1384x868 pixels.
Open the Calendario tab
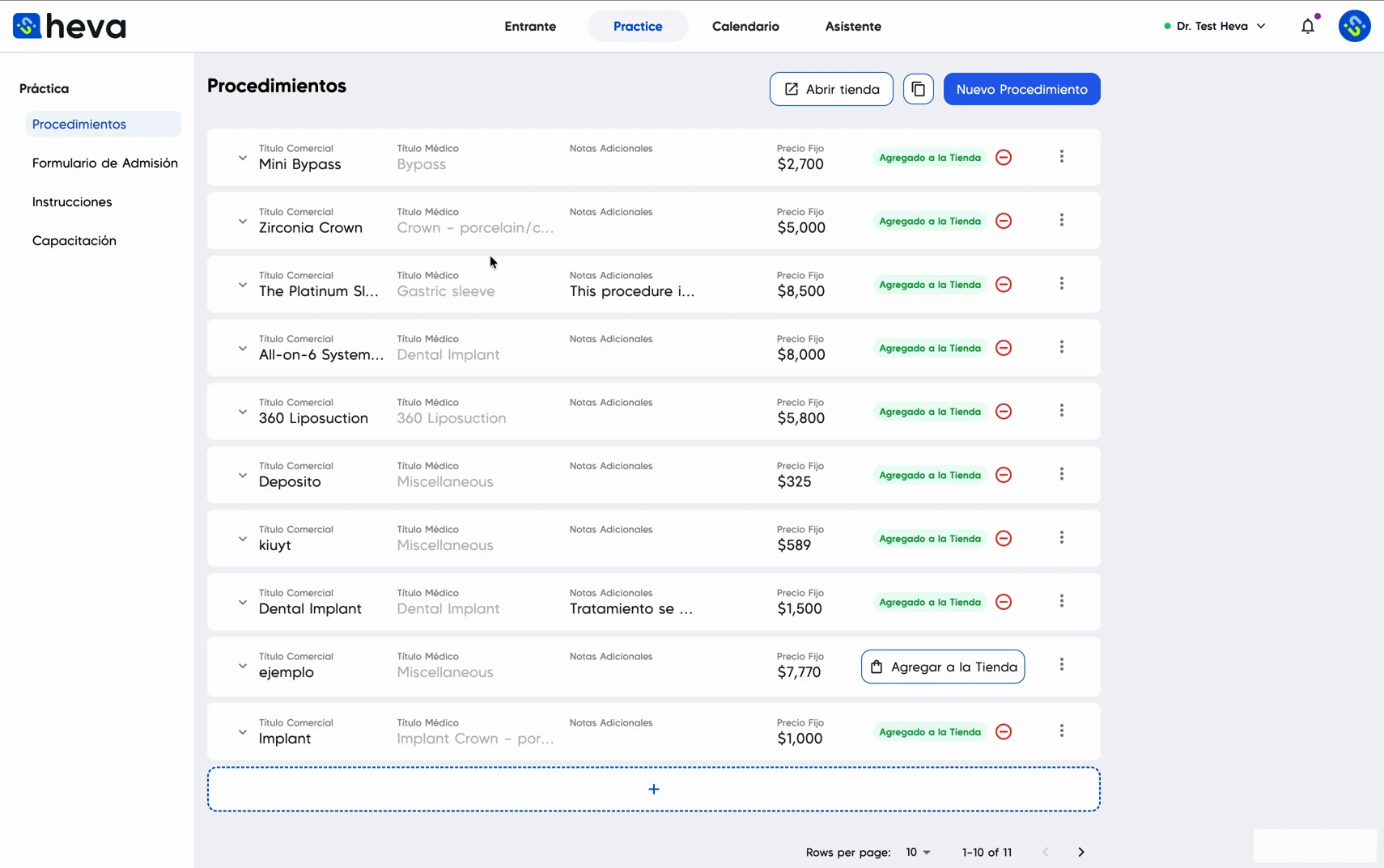[x=745, y=26]
